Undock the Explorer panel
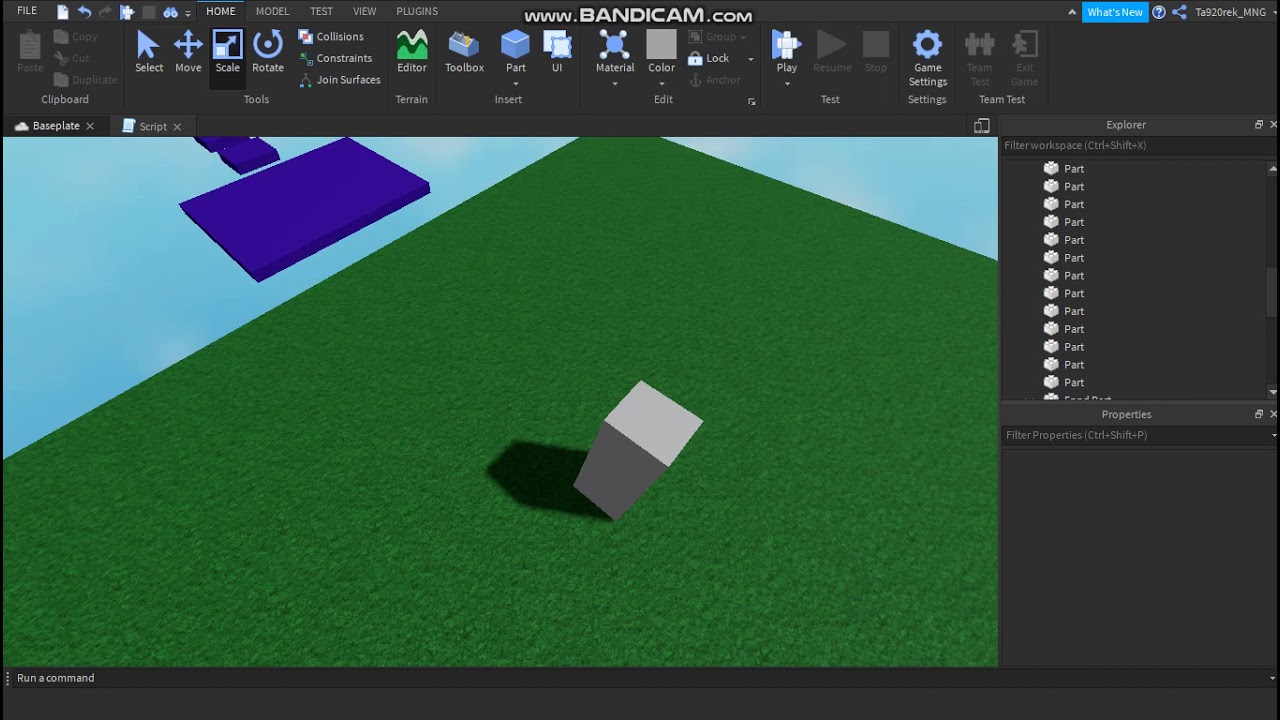1280x720 pixels. (x=1259, y=125)
